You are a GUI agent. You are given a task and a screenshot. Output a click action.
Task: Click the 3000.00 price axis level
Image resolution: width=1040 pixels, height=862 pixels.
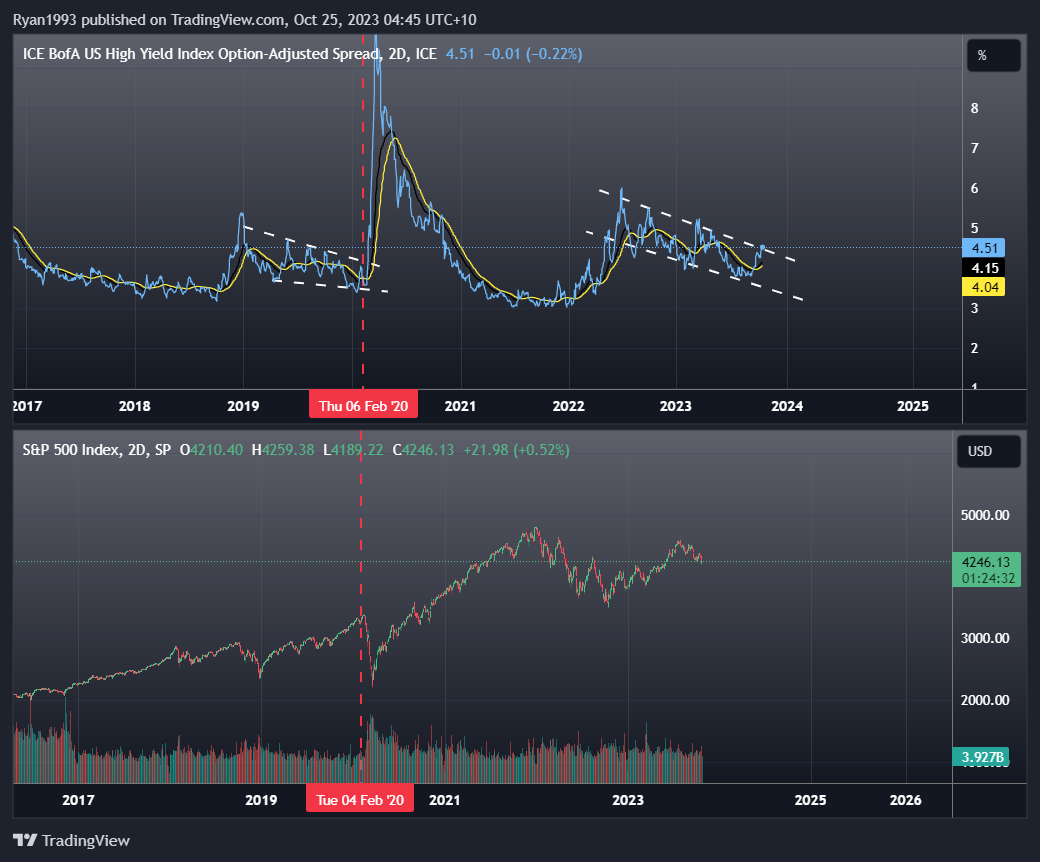tap(985, 638)
